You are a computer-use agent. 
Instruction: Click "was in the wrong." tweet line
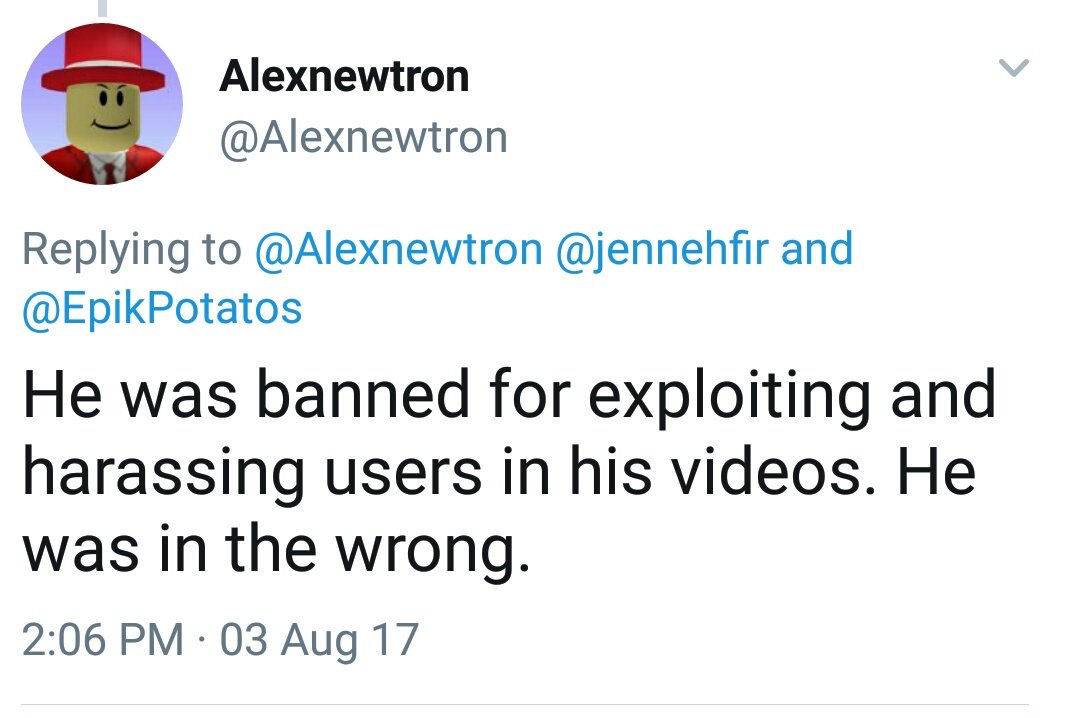276,550
